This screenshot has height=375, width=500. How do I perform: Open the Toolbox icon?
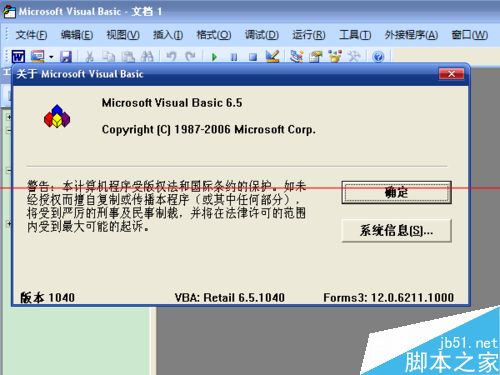pos(354,56)
